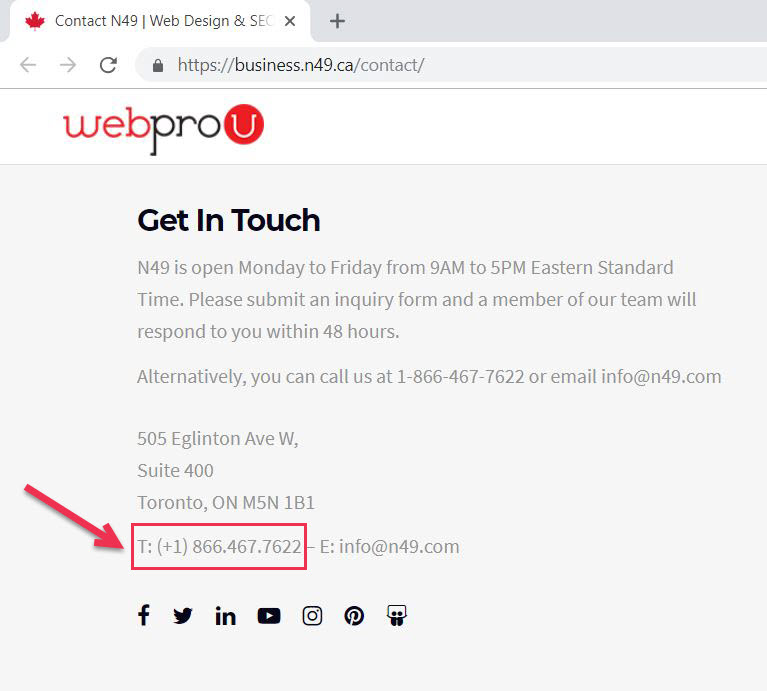
Task: Visit the LinkedIn profile icon
Action: point(226,616)
